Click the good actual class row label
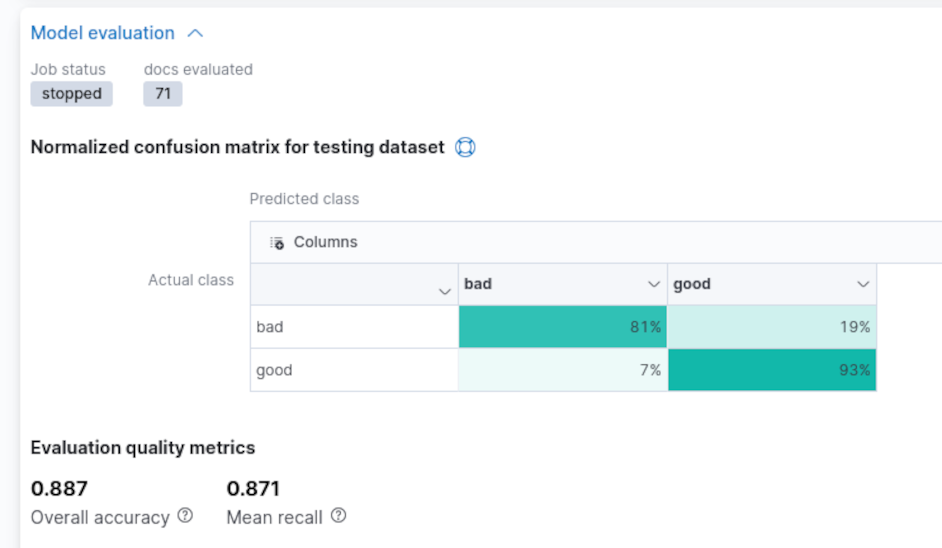Screen dimensions: 942x548 point(274,370)
